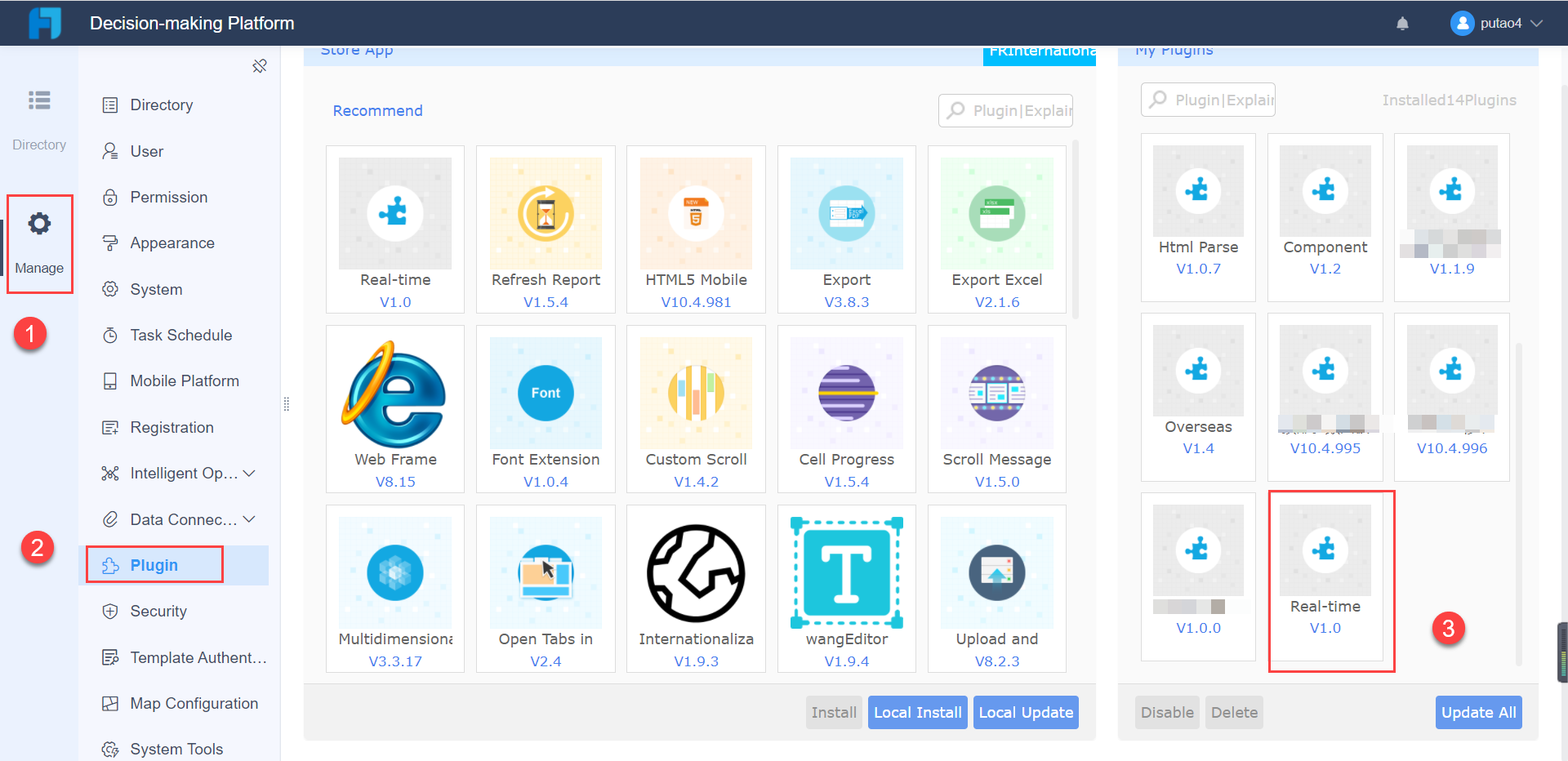Image resolution: width=1568 pixels, height=761 pixels.
Task: Open the putao4 account dropdown arrow
Action: click(1536, 24)
